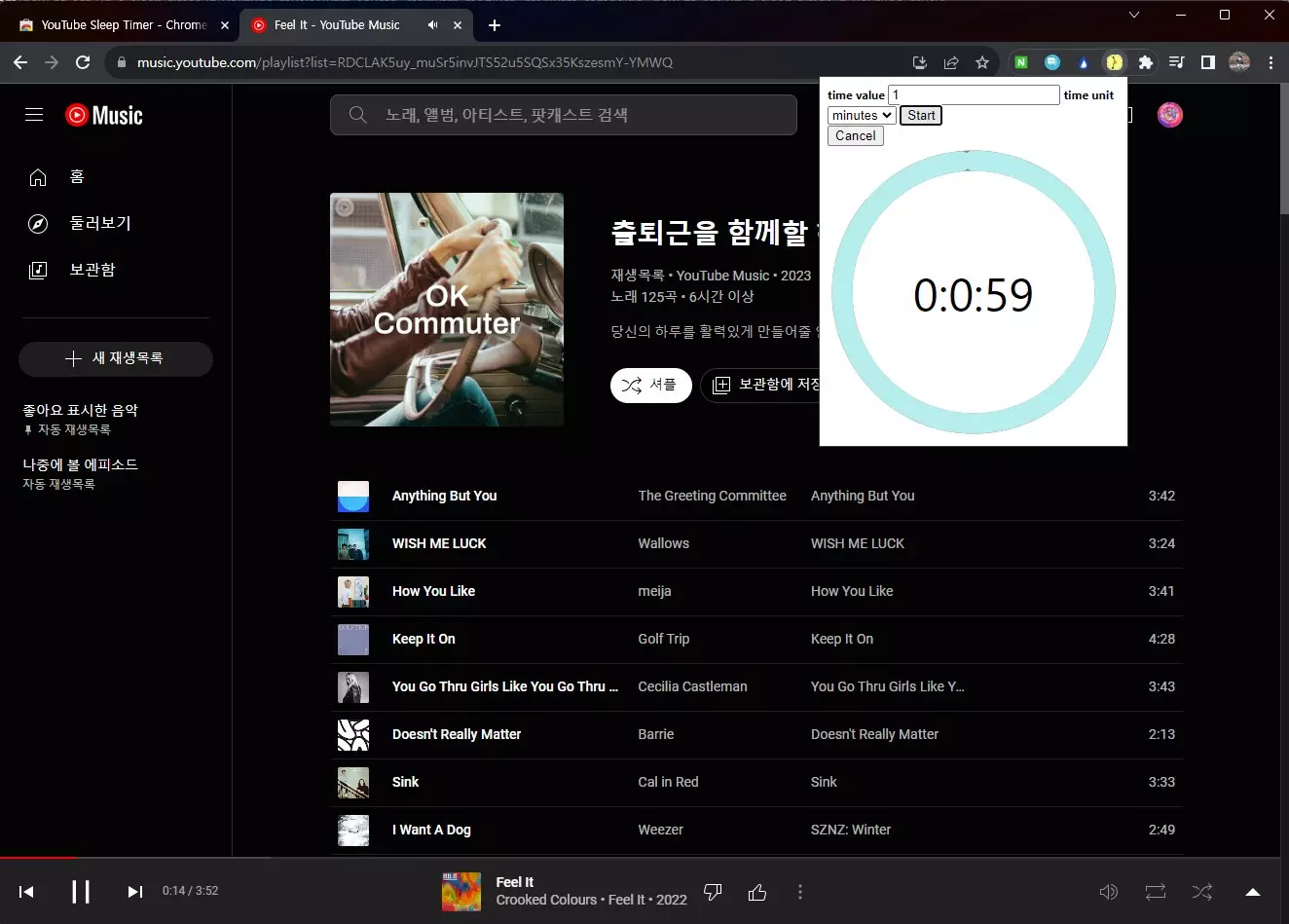The image size is (1289, 924).
Task: Mute audio via the speaker icon
Action: tap(1108, 892)
